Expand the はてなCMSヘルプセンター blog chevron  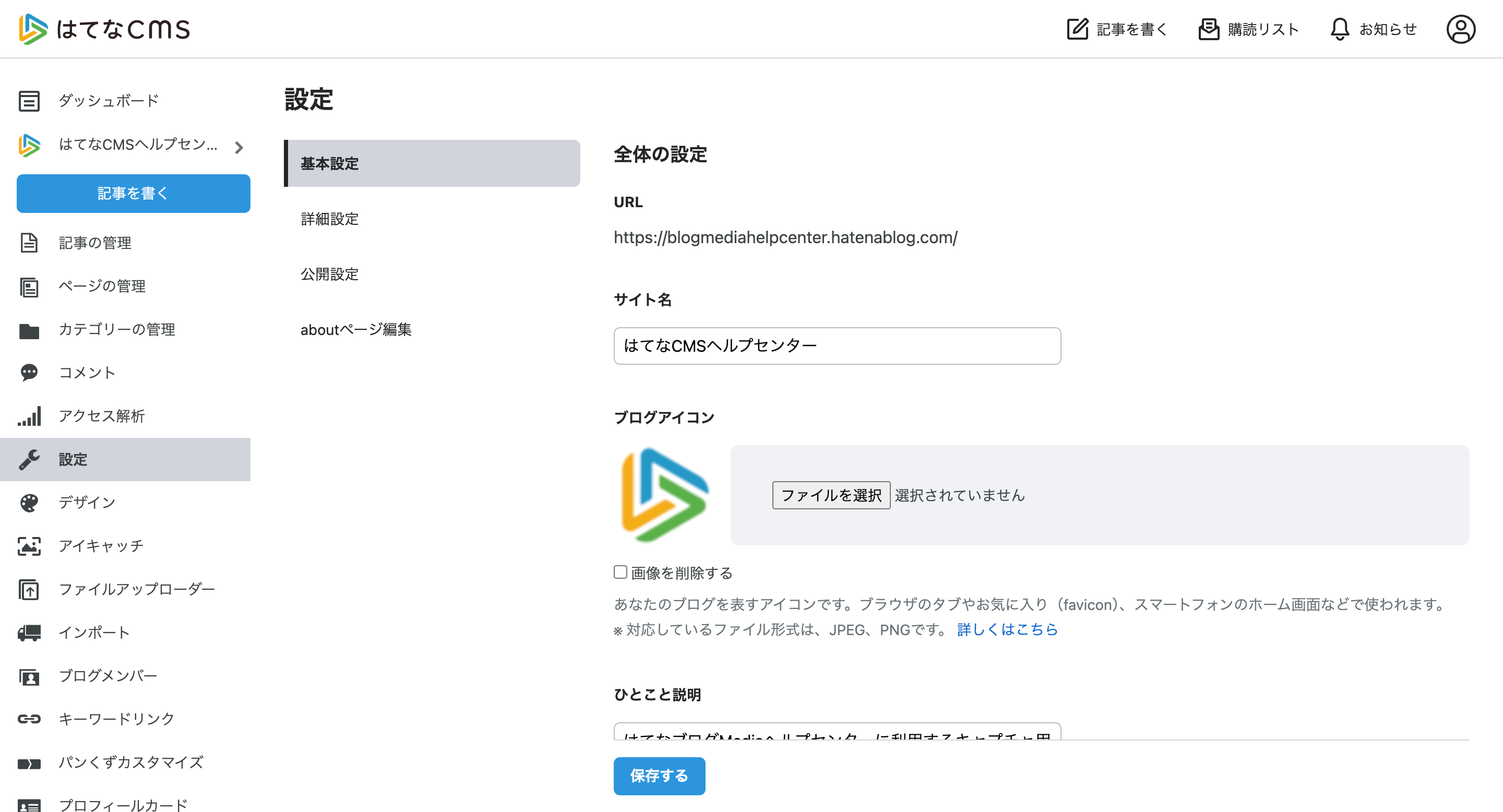click(x=238, y=148)
